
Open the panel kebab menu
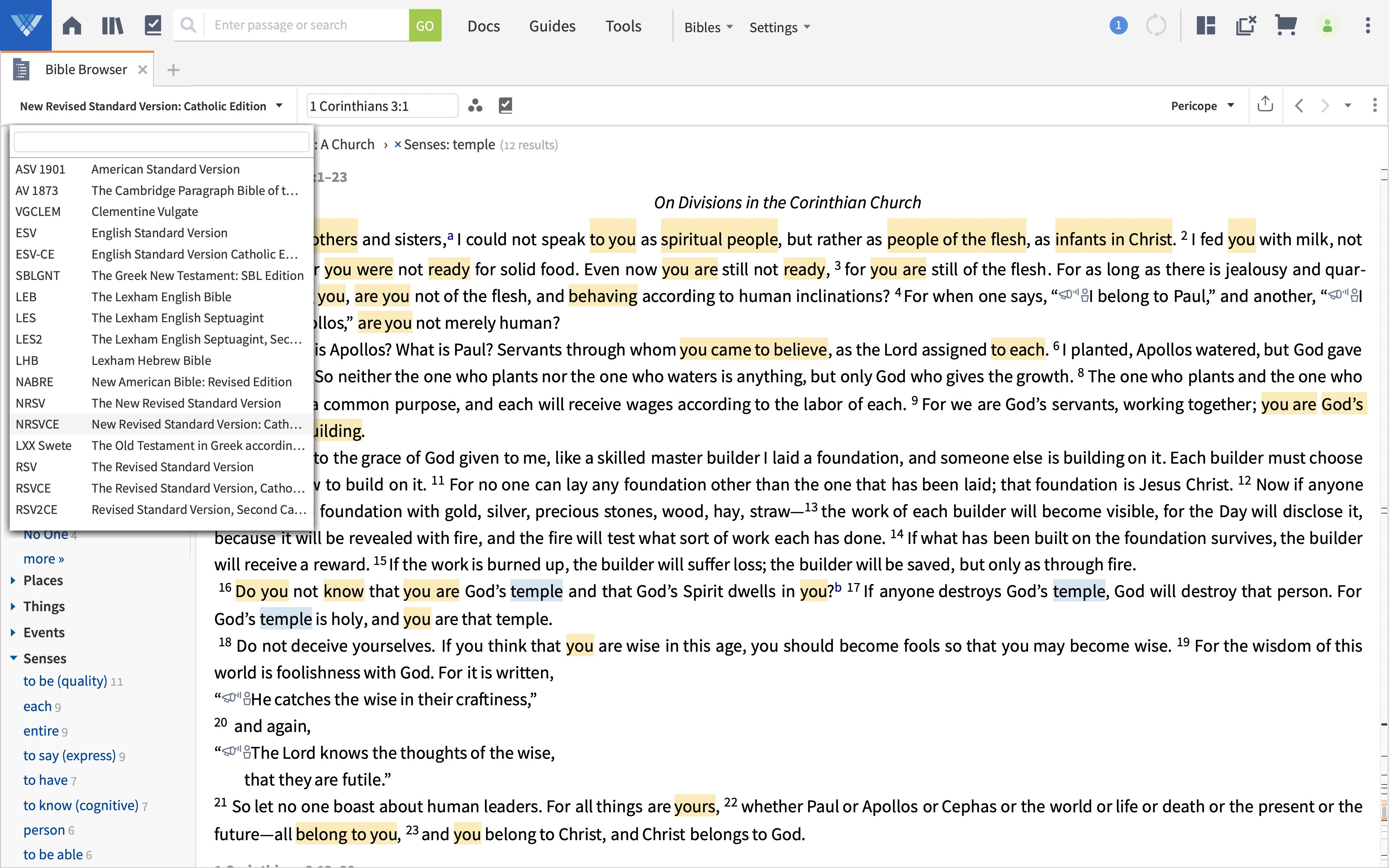[x=1374, y=105]
